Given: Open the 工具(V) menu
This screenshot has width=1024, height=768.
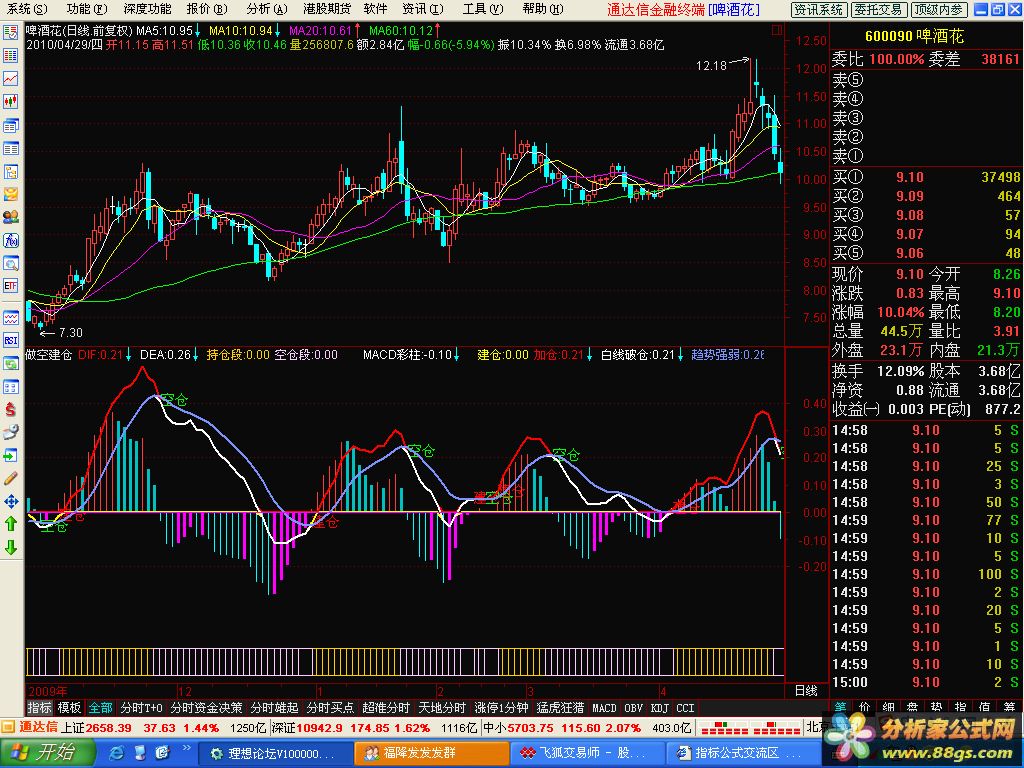Looking at the screenshot, I should tap(483, 9).
